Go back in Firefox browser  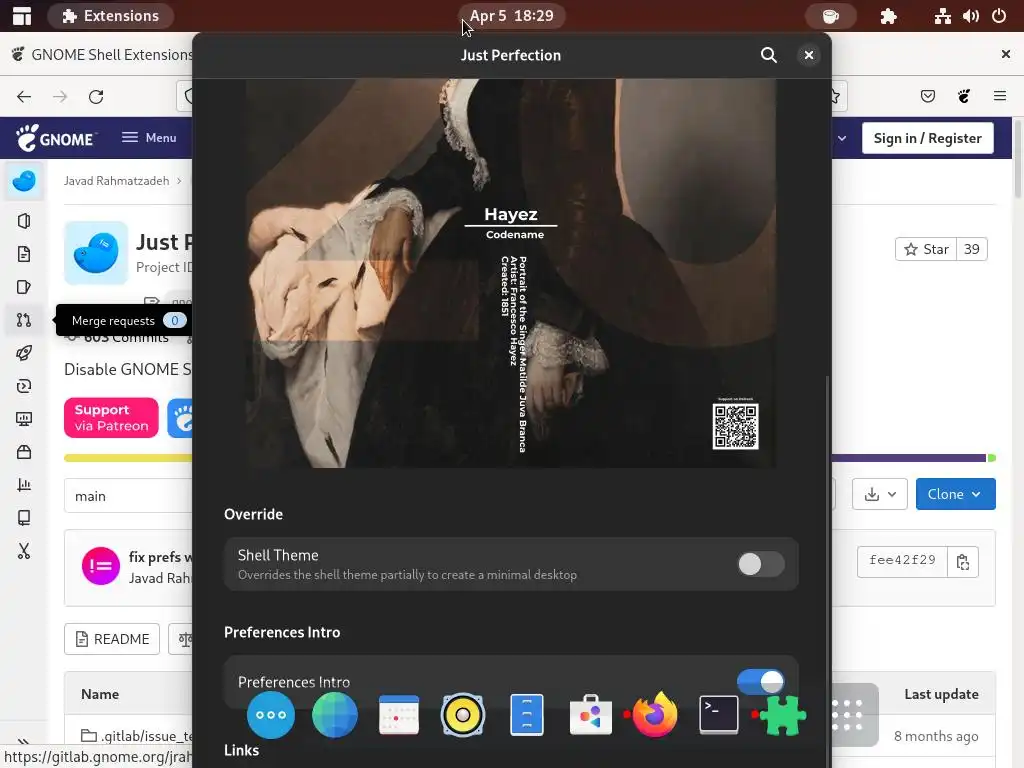tap(24, 97)
